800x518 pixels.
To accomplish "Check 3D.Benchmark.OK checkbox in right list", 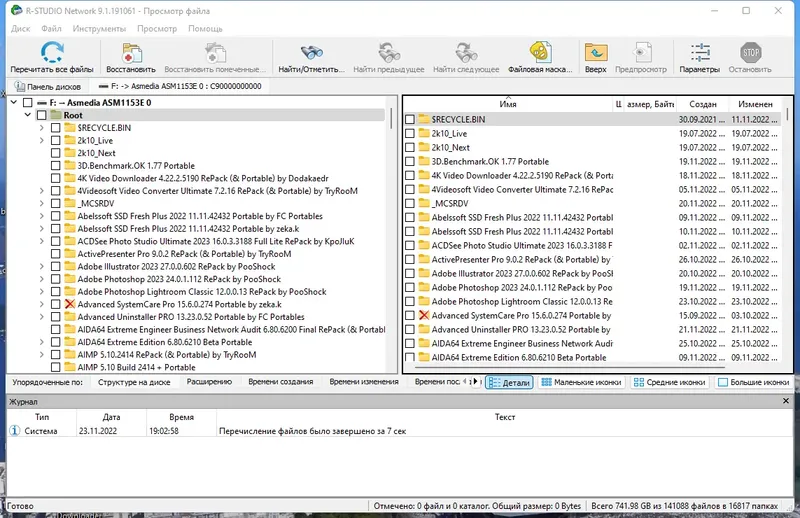I will 410,161.
